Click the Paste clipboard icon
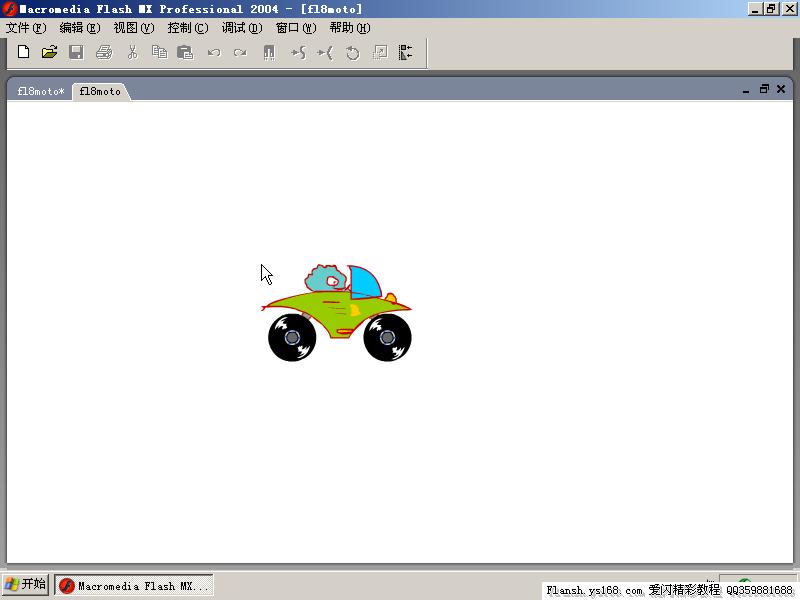 (185, 52)
